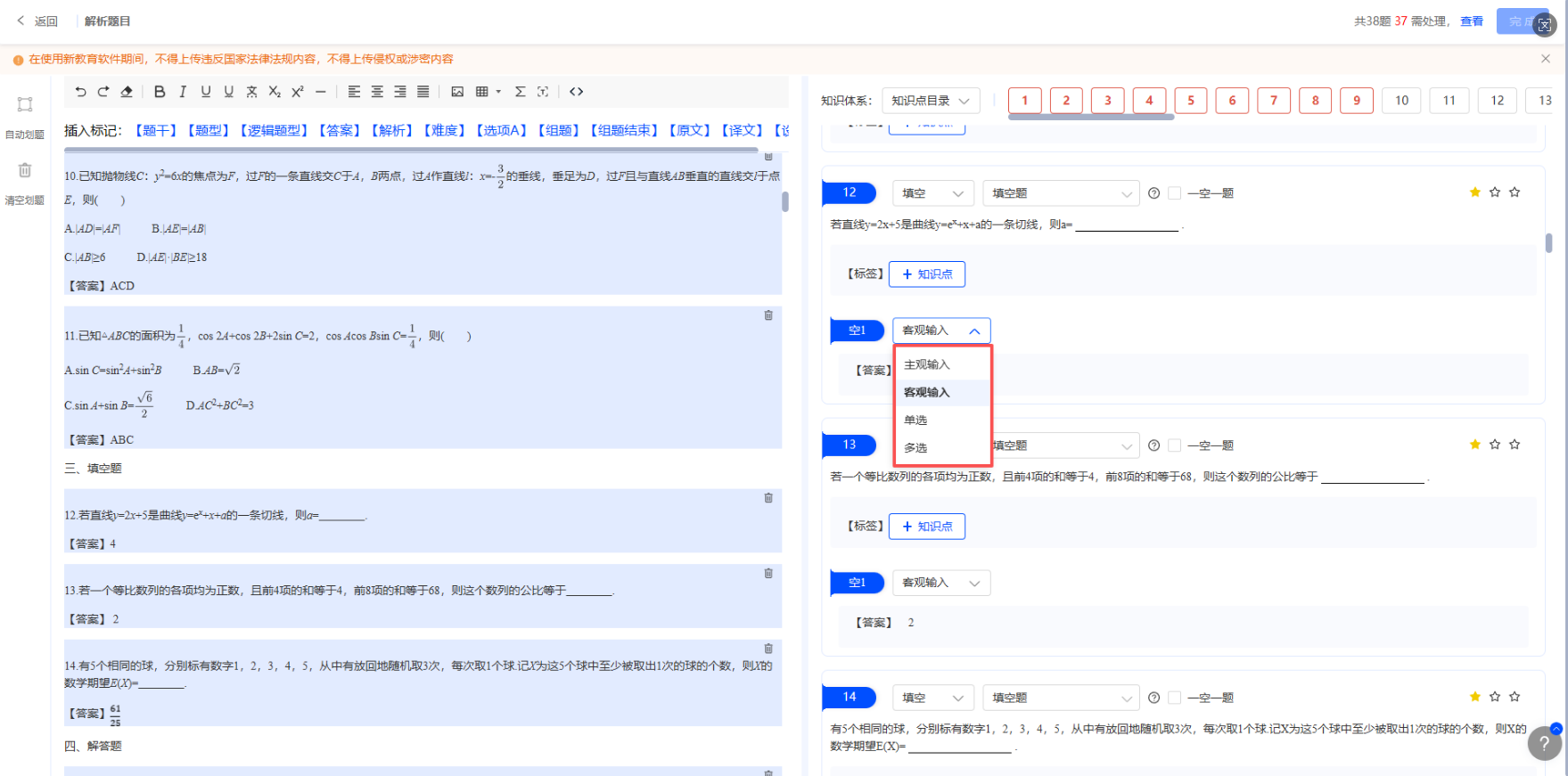Choose 主观输入 from the dropdown list

(x=943, y=364)
